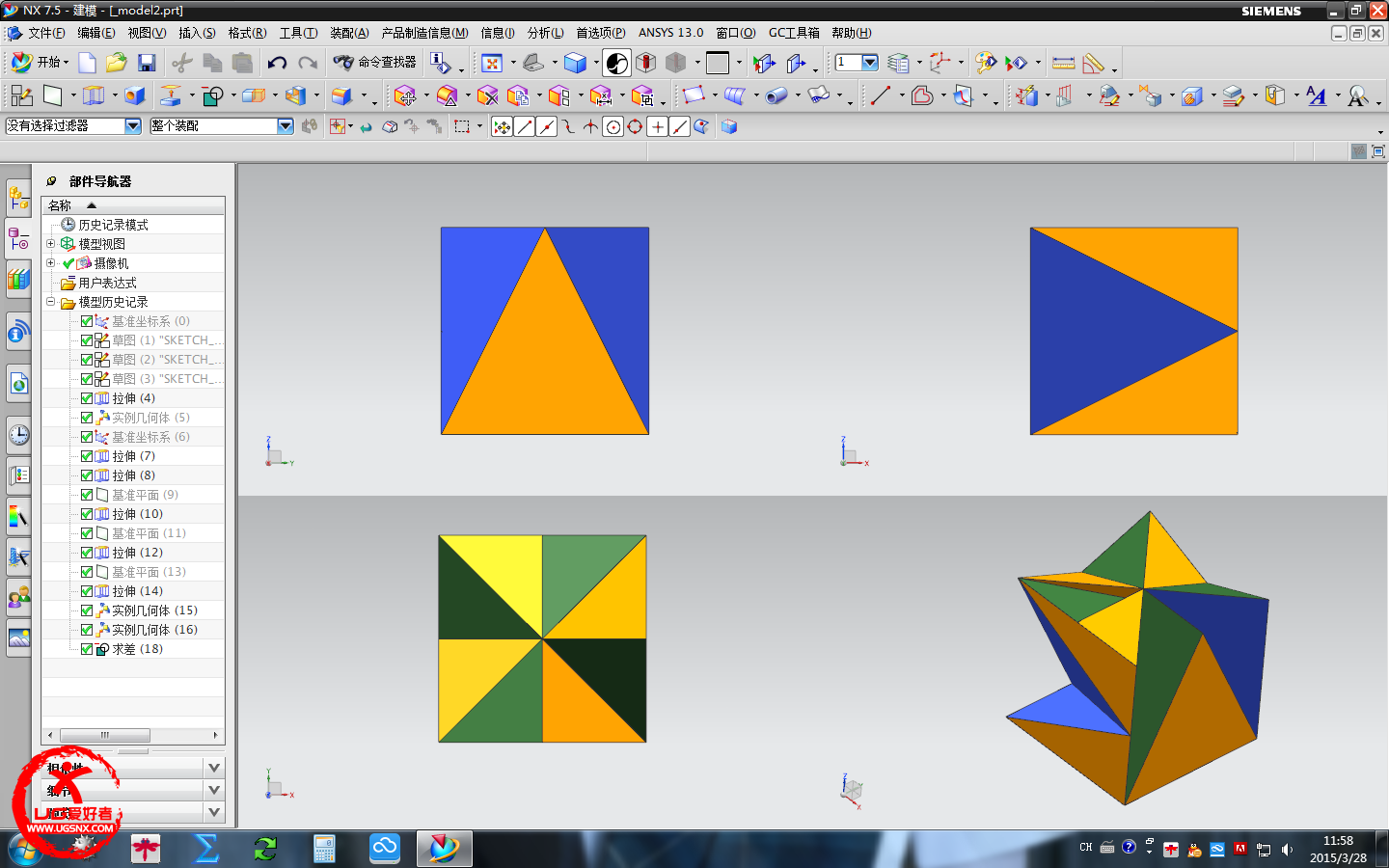The image size is (1389, 868).
Task: Open the GC工具箱 menu
Action: 794,33
